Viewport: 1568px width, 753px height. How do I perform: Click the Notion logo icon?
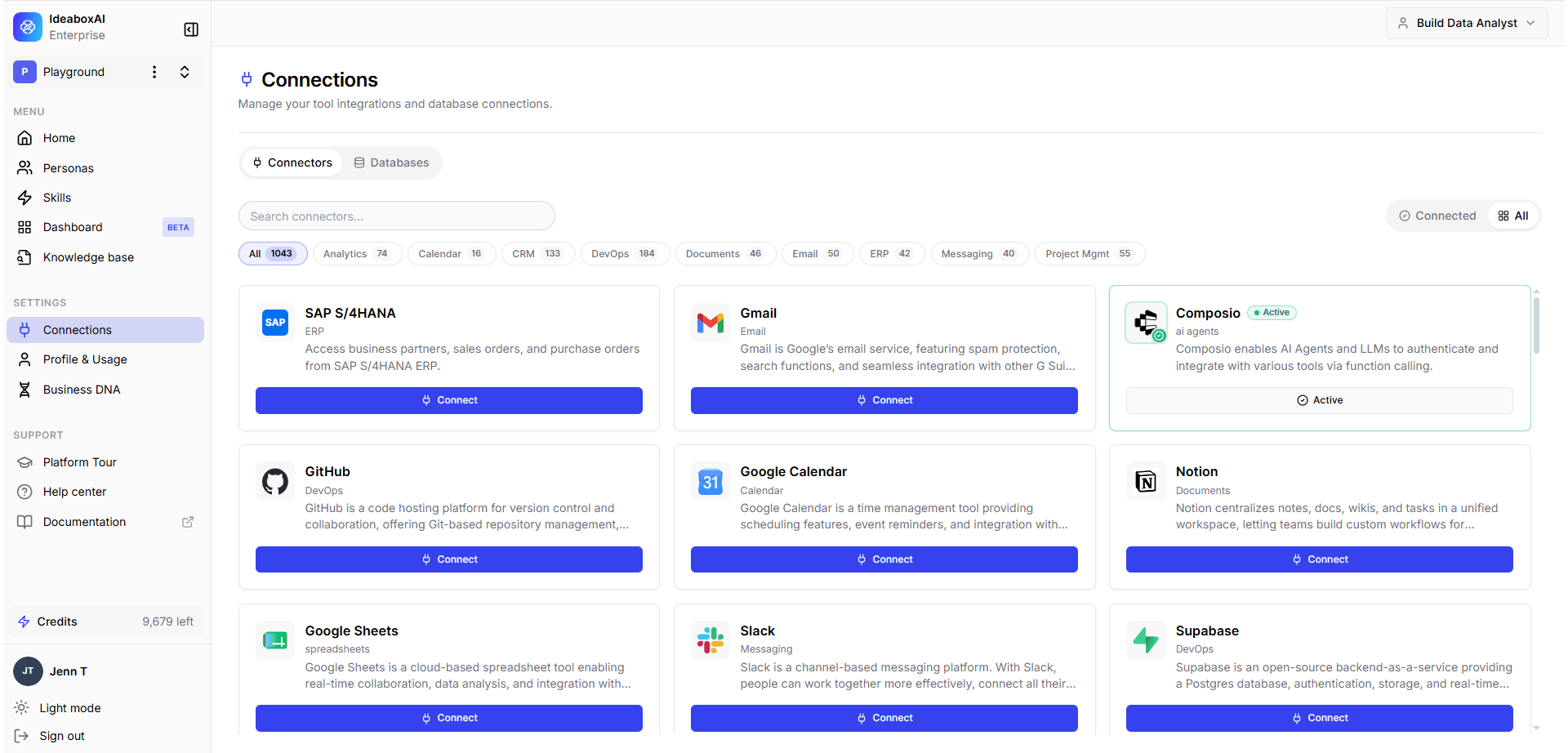coord(1146,481)
